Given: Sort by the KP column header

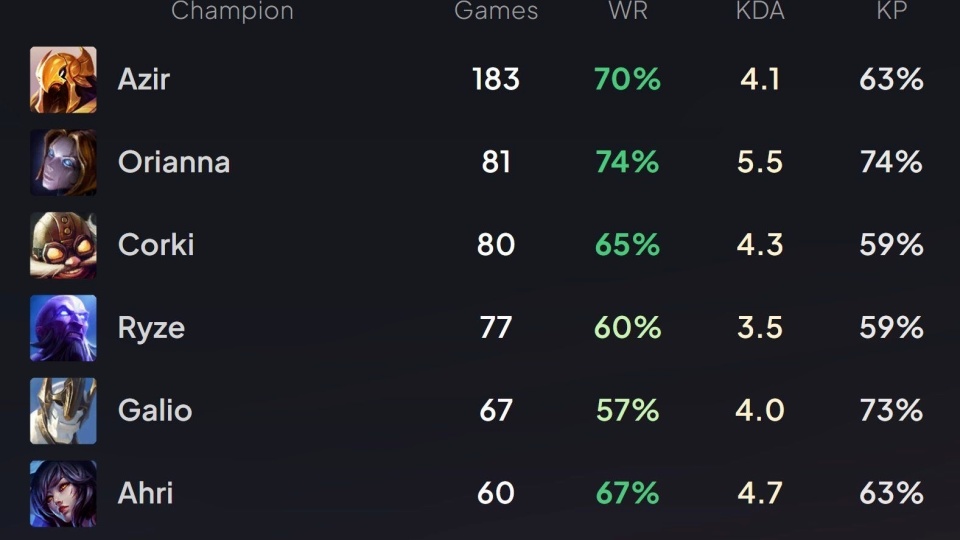Looking at the screenshot, I should (891, 12).
